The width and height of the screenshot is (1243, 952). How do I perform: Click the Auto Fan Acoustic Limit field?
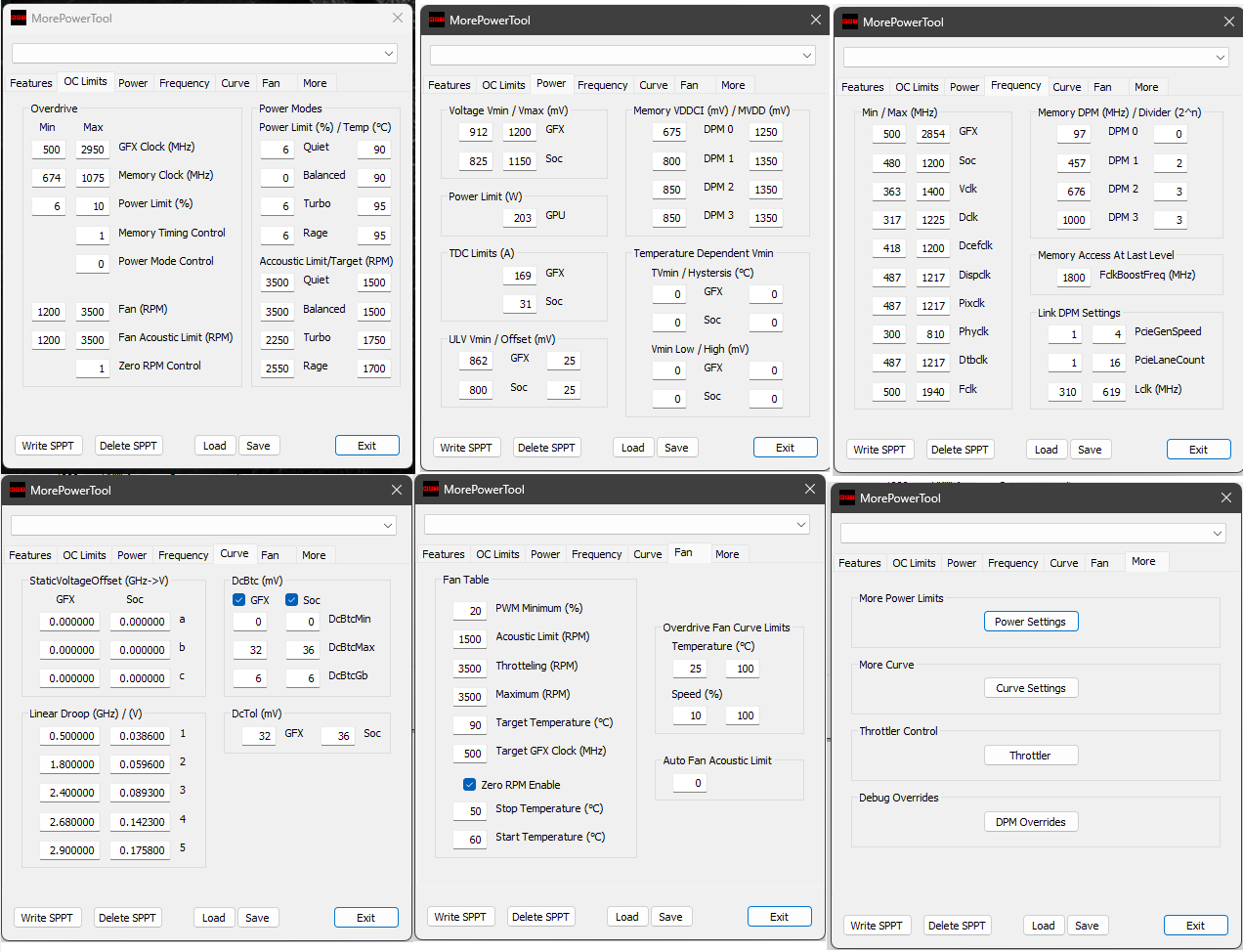pyautogui.click(x=689, y=783)
